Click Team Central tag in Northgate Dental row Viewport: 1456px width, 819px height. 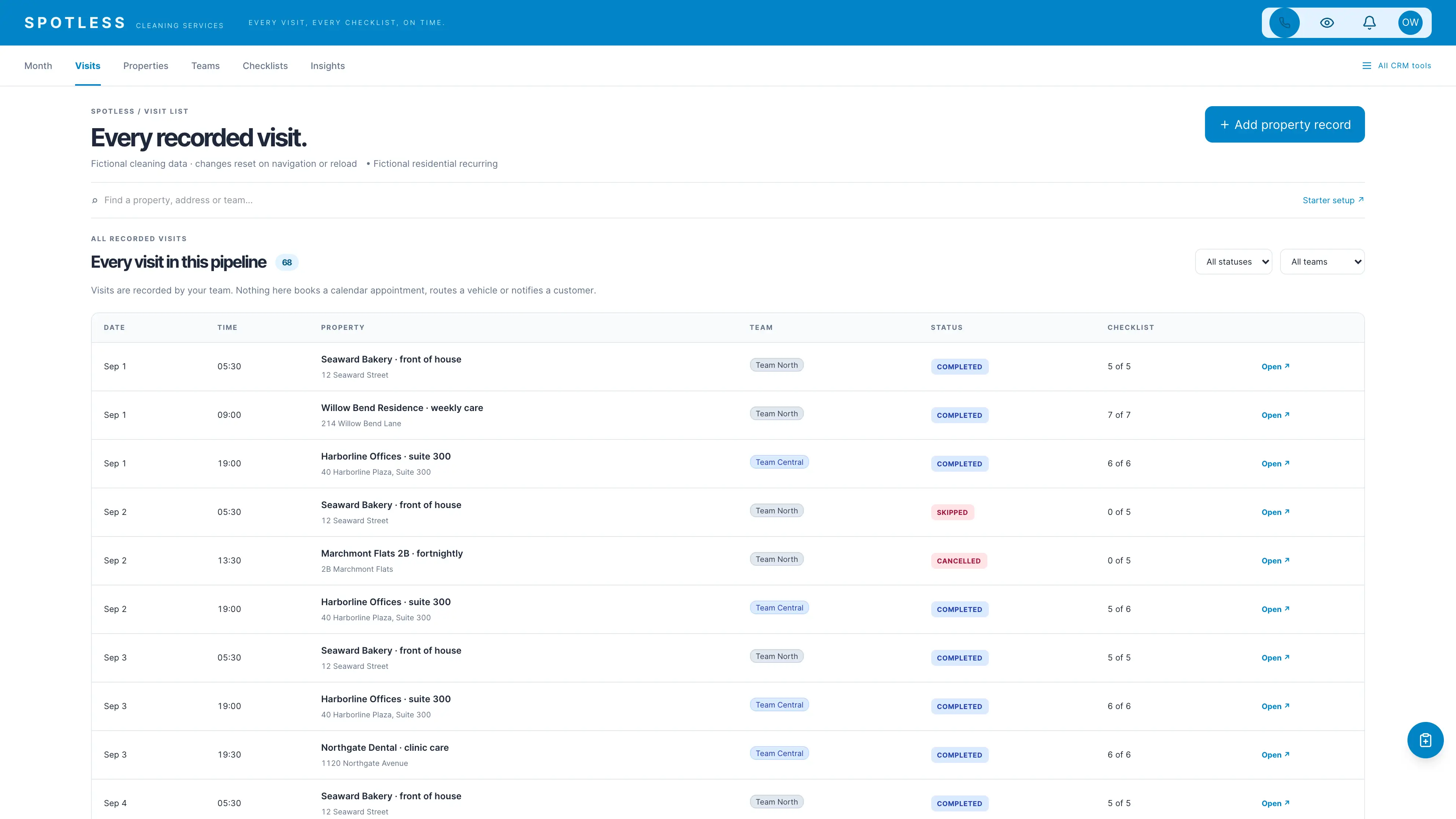point(779,753)
